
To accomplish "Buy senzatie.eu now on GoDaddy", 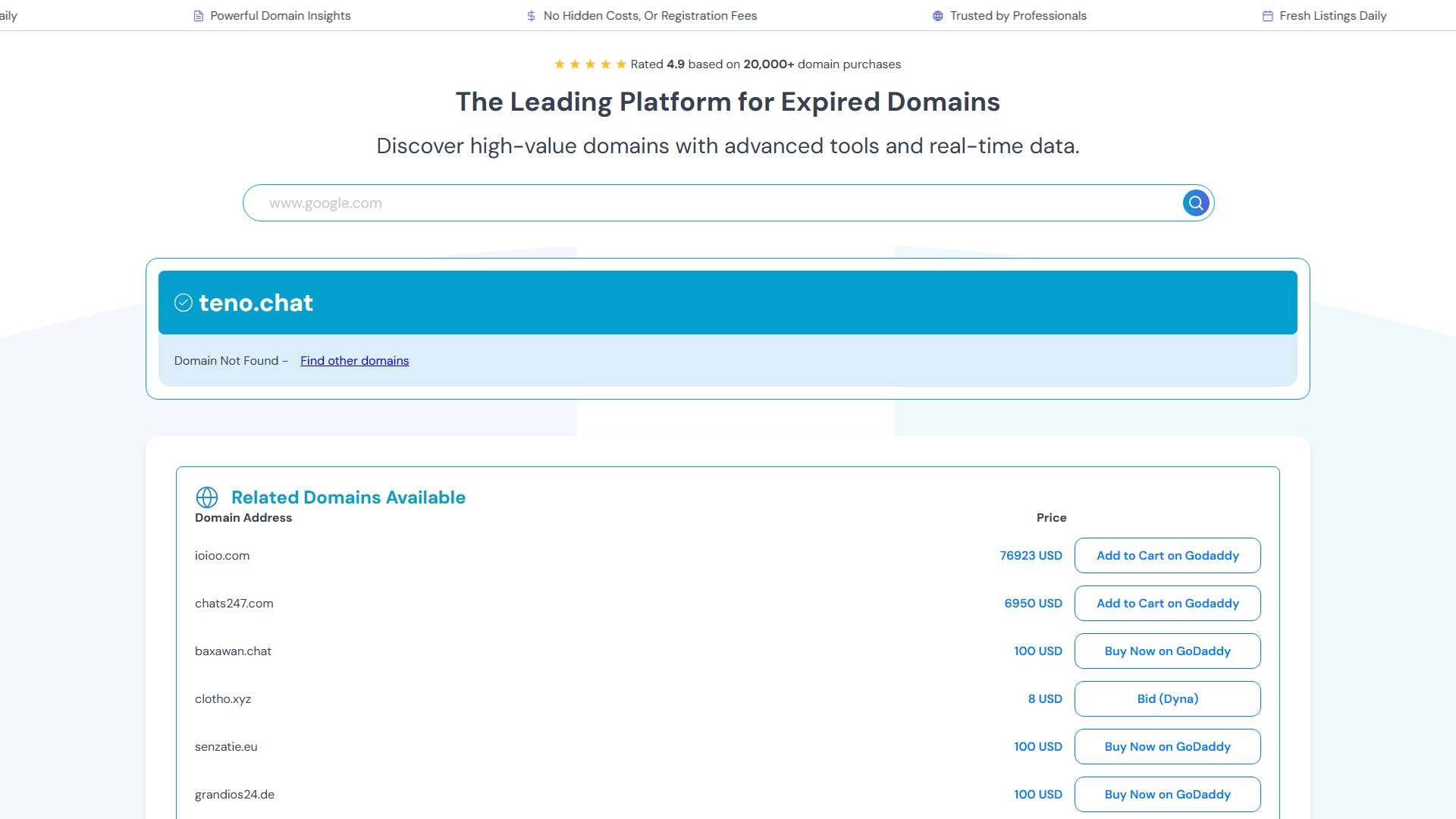I will click(x=1167, y=747).
